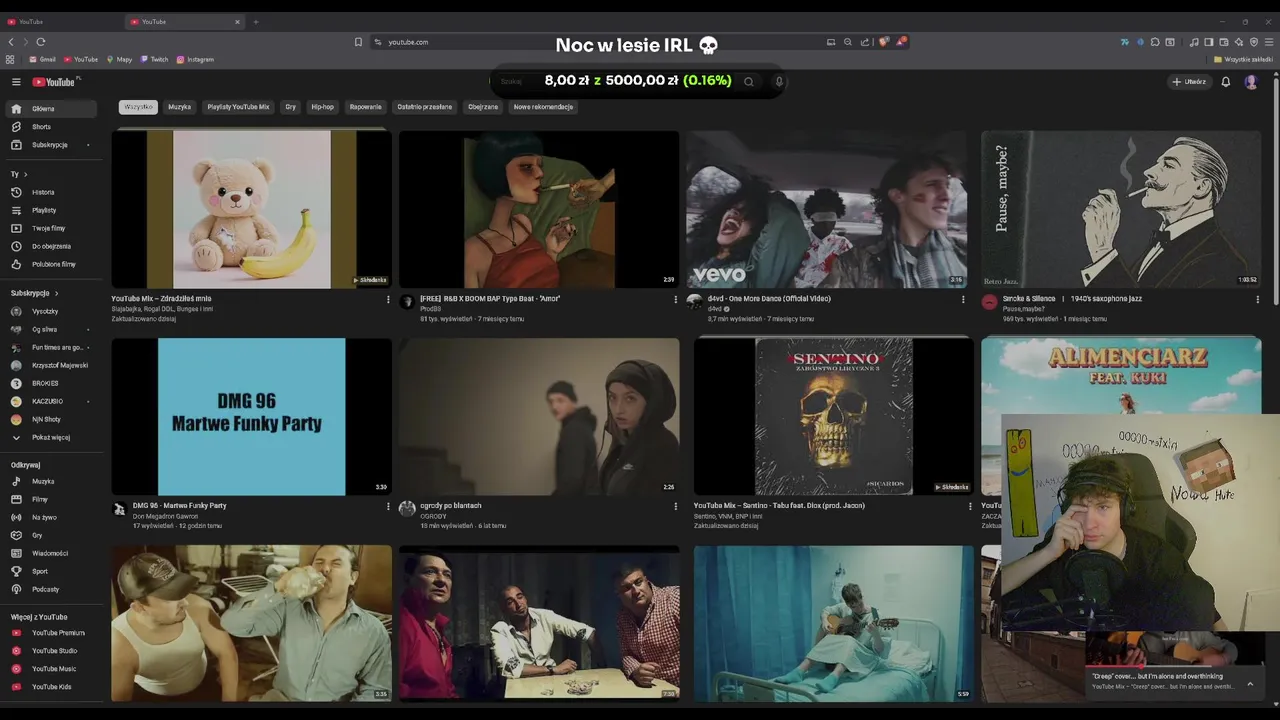This screenshot has width=1280, height=720.
Task: Open Historia watch history
Action: coord(52,192)
